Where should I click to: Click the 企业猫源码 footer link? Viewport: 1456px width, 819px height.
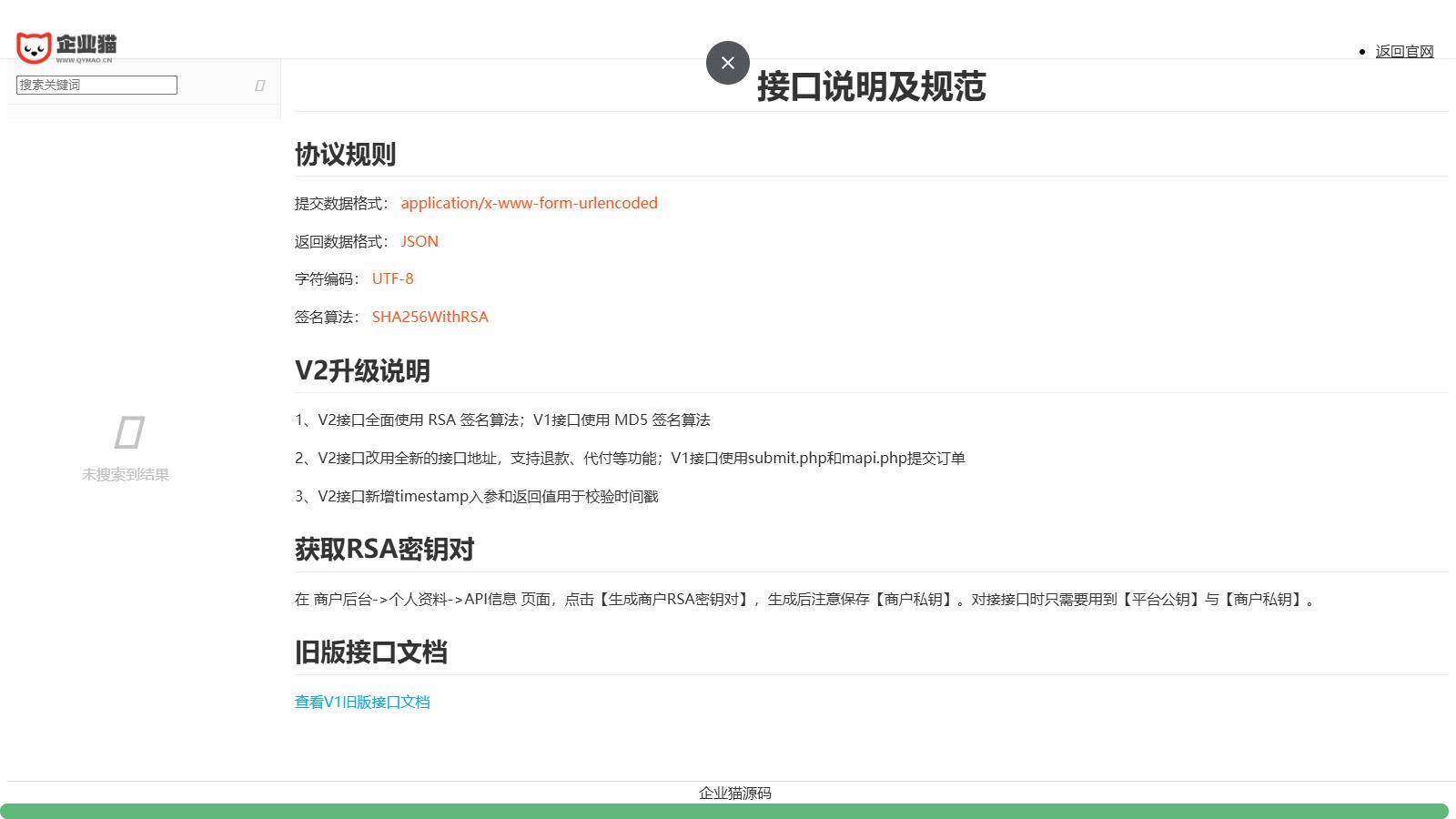(x=733, y=793)
